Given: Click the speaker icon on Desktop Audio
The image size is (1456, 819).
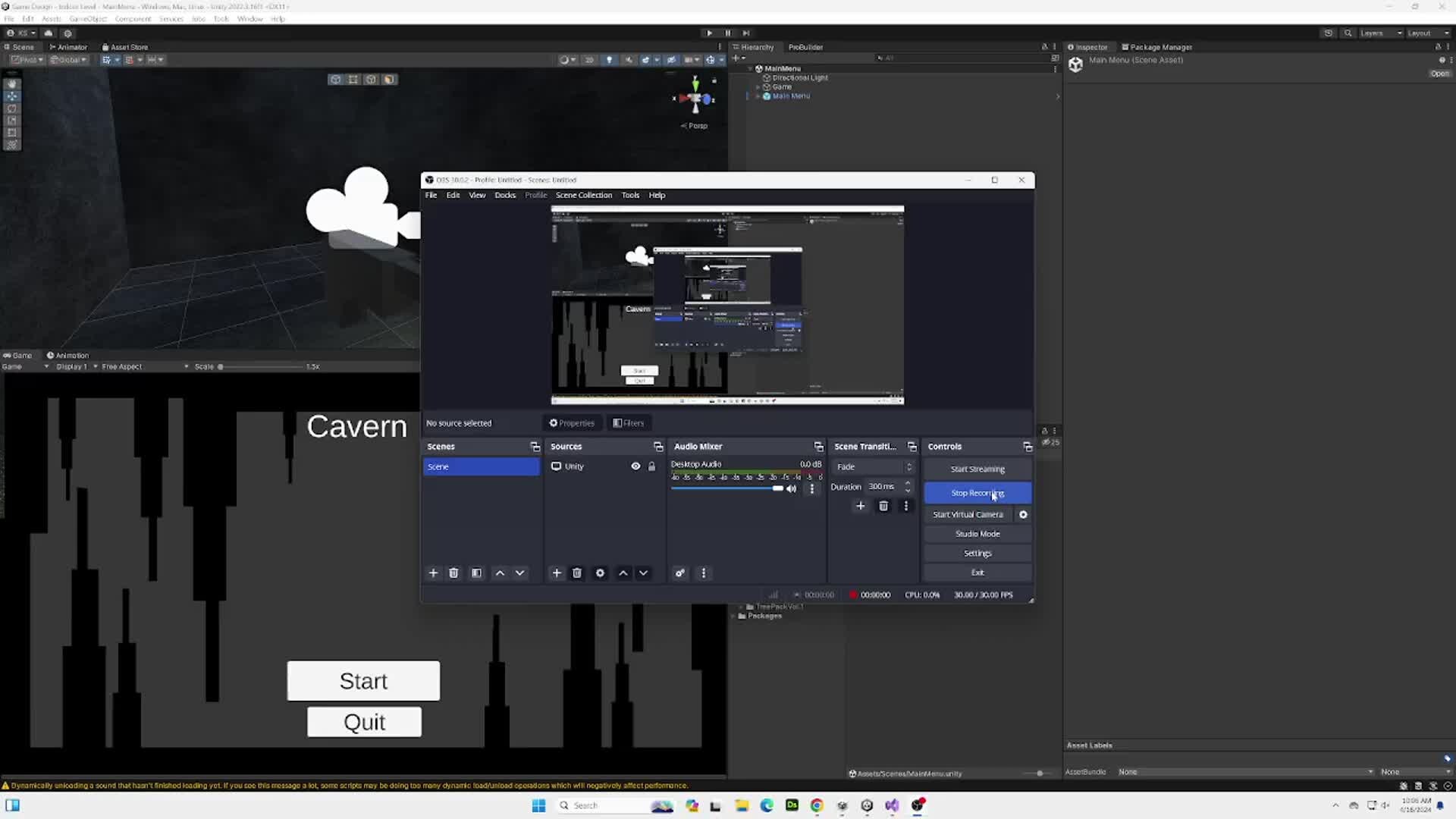Looking at the screenshot, I should 791,488.
